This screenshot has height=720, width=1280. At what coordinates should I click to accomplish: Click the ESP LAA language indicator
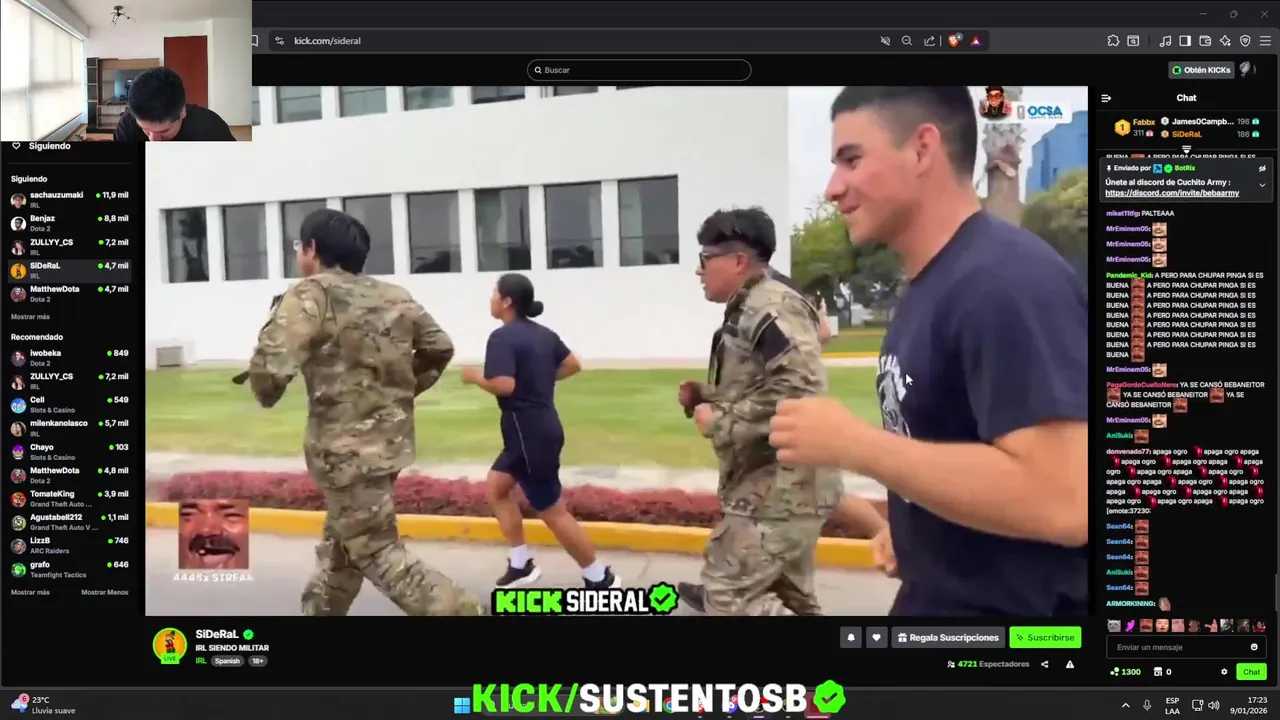(1172, 705)
